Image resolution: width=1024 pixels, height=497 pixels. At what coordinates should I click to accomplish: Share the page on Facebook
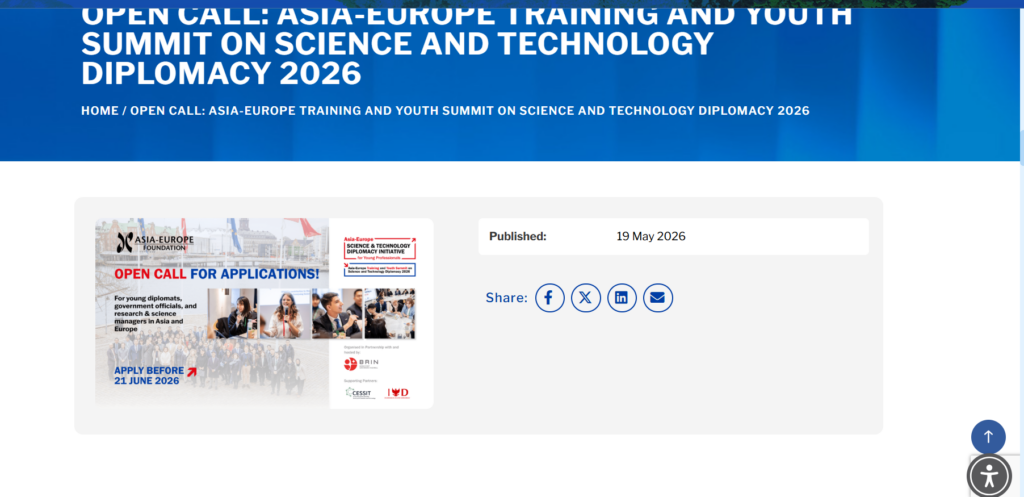tap(549, 298)
